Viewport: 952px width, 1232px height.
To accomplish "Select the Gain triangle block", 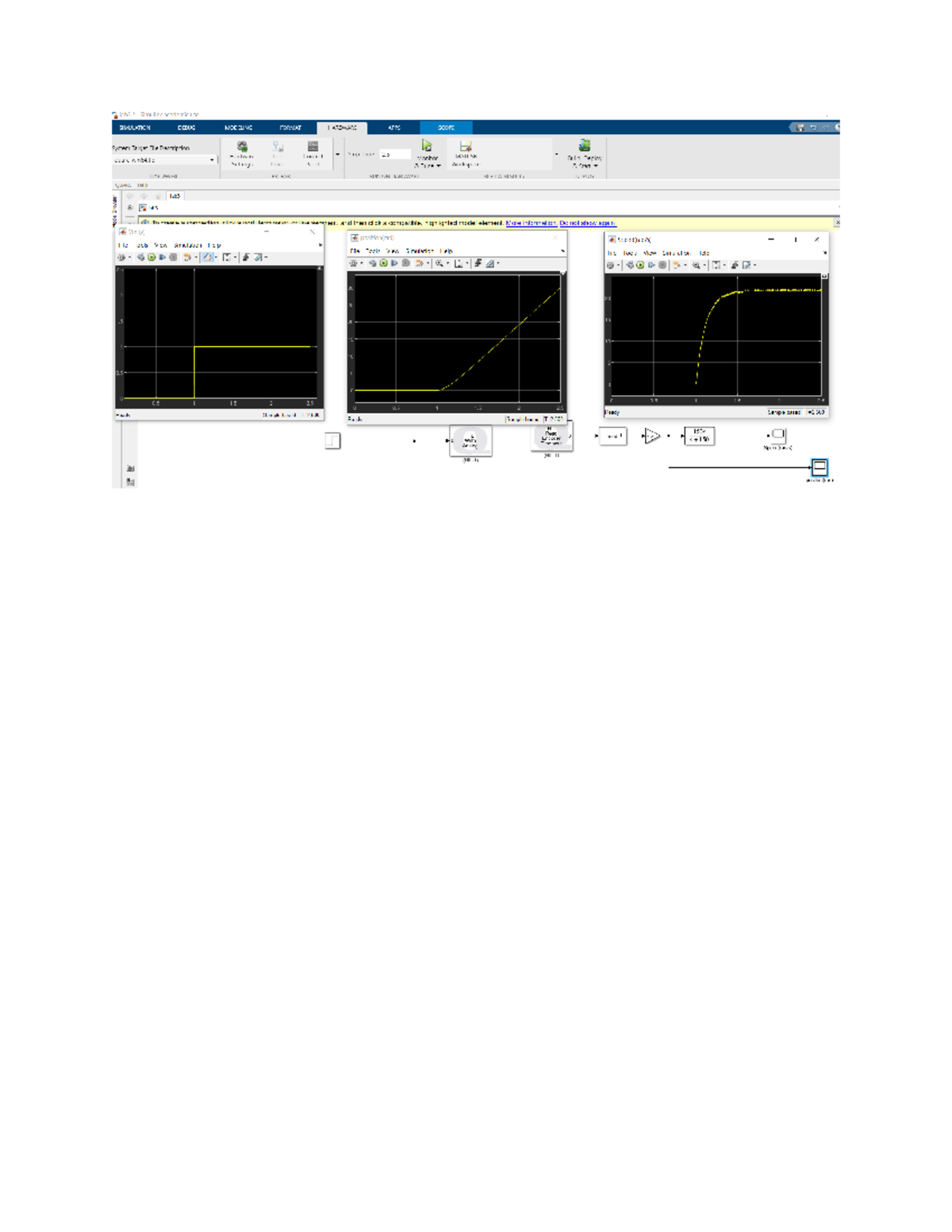I will [651, 436].
